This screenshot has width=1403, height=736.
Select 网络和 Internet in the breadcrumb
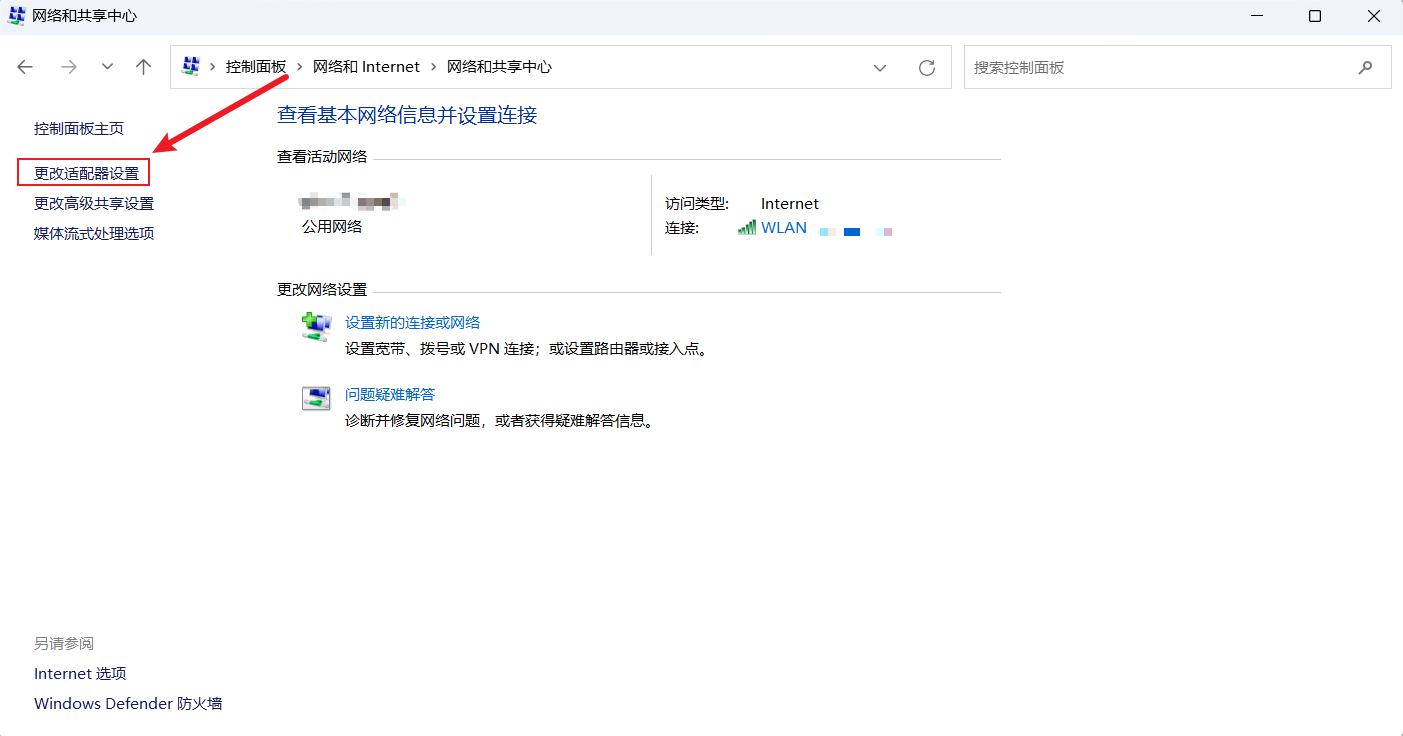pyautogui.click(x=366, y=67)
